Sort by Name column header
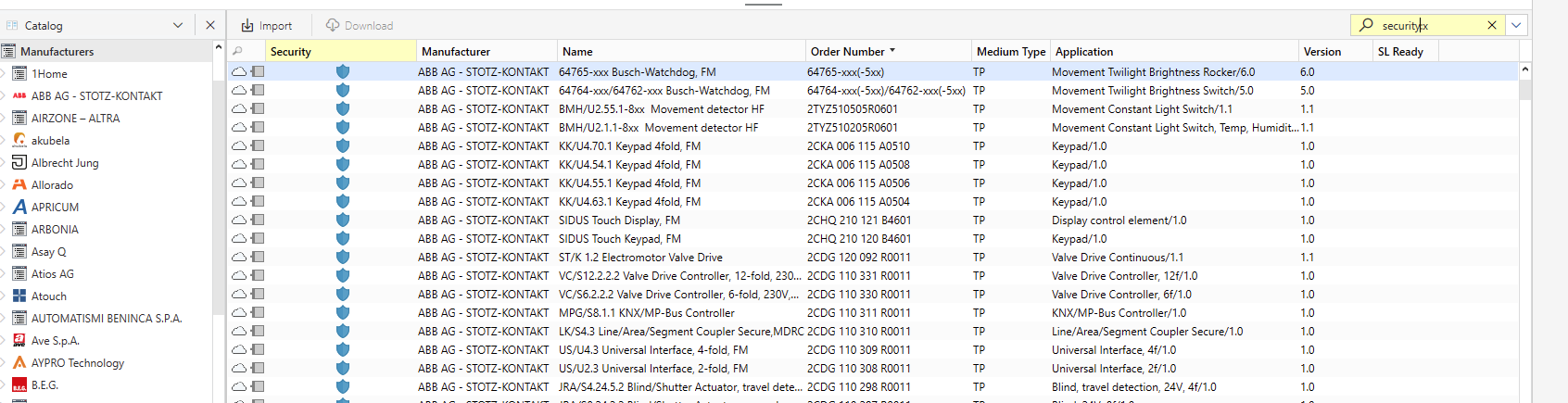This screenshot has height=403, width=1568. [x=681, y=52]
